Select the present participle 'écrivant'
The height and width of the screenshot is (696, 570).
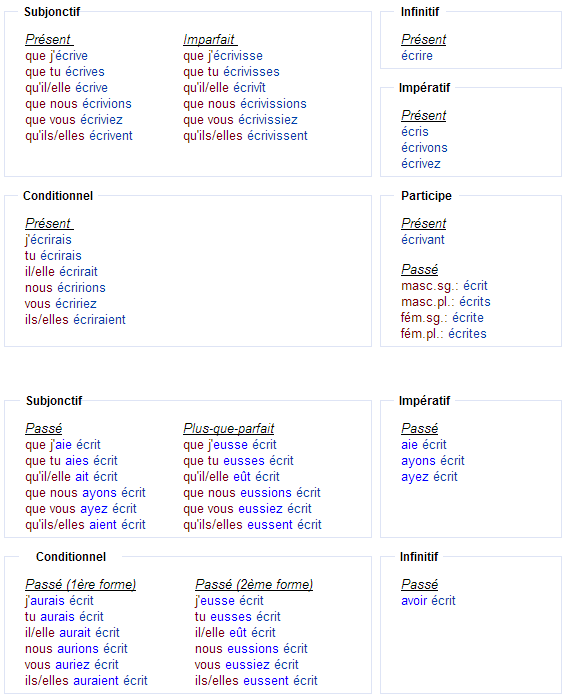tap(422, 239)
